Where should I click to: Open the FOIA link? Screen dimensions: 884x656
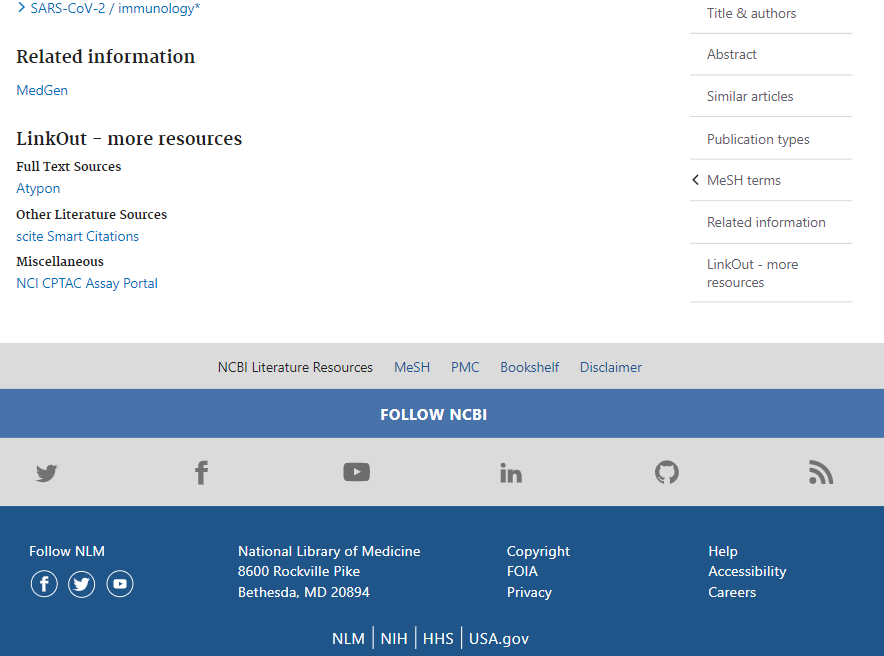[522, 571]
